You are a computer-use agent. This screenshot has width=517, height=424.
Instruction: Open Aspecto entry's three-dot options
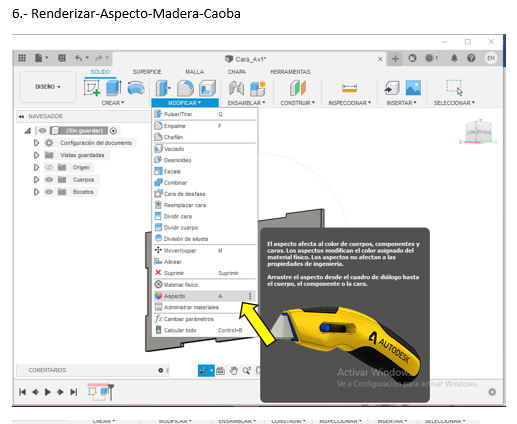[x=250, y=296]
